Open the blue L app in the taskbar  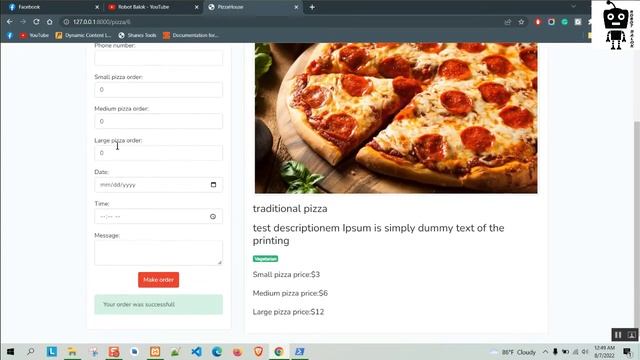point(51,351)
